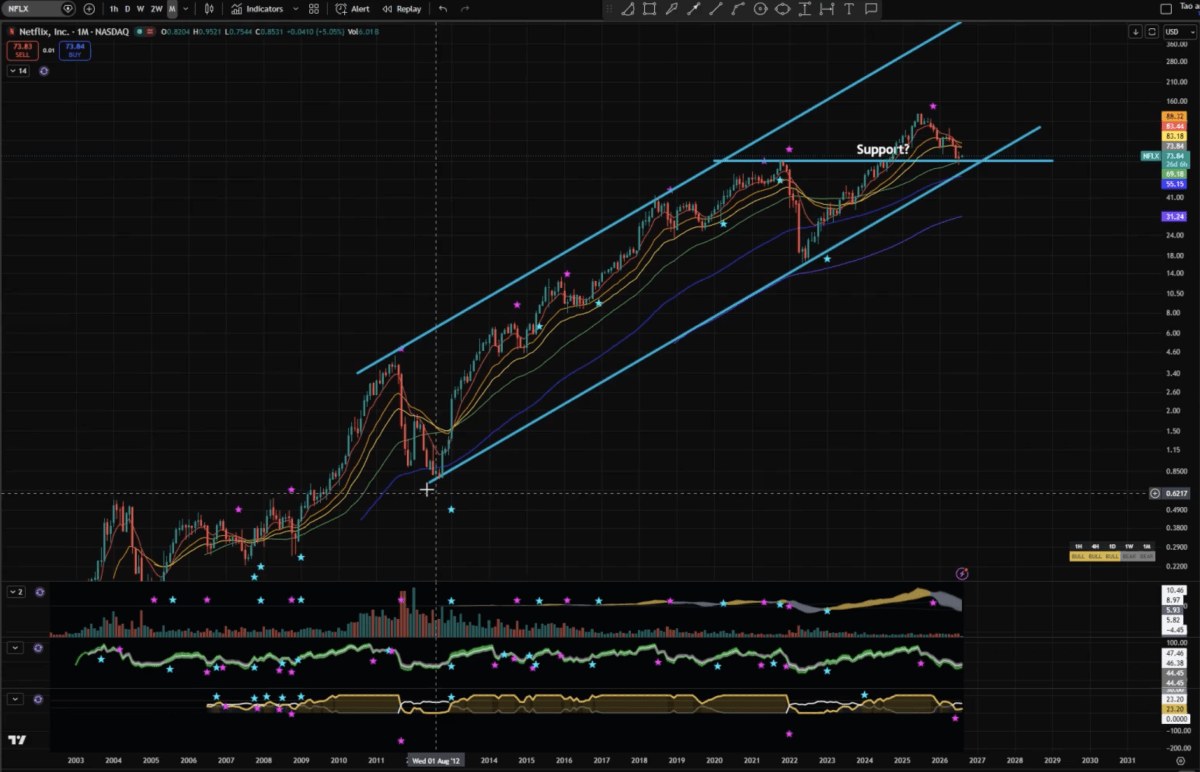Click the second lower pane indicator icon
Image resolution: width=1200 pixels, height=772 pixels.
click(x=40, y=647)
